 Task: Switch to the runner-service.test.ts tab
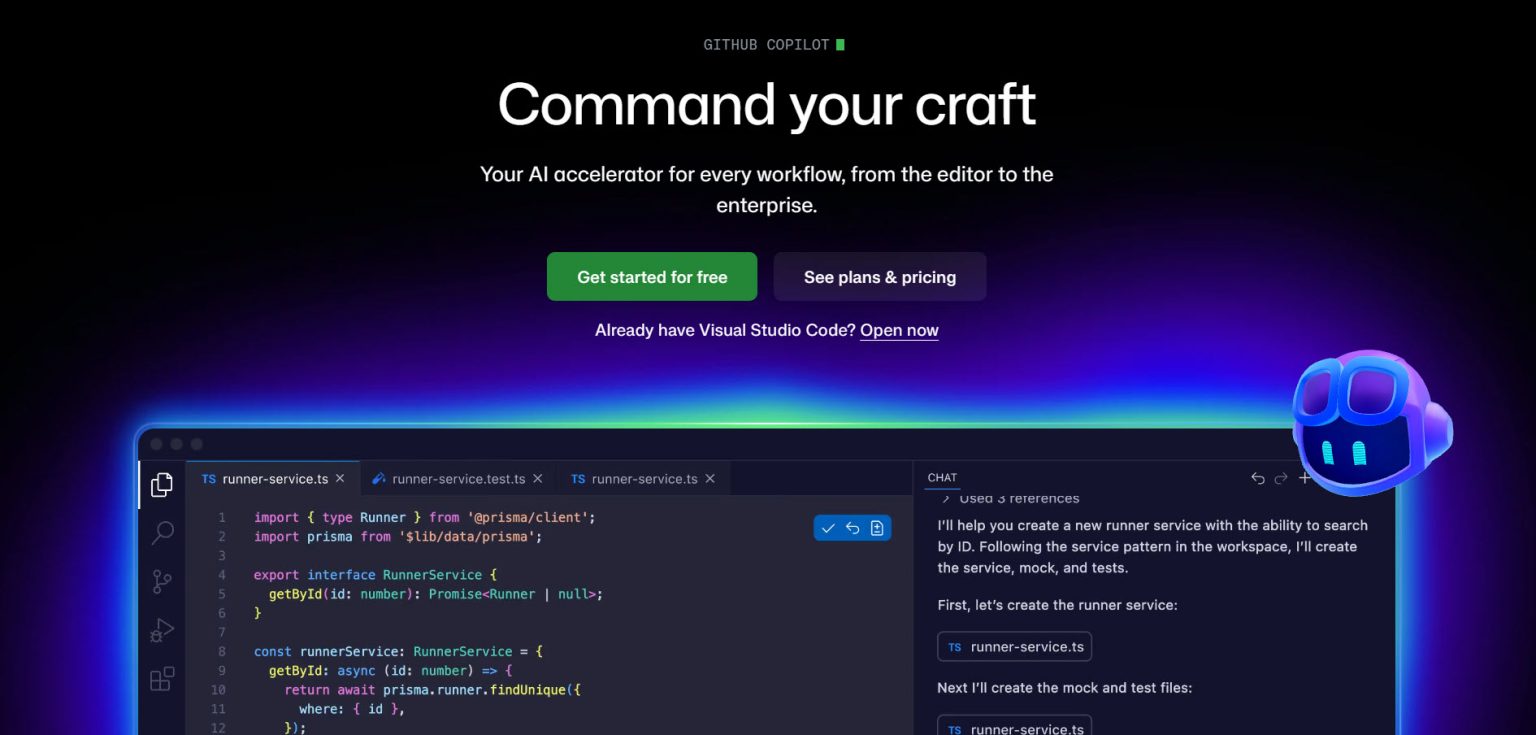click(460, 478)
